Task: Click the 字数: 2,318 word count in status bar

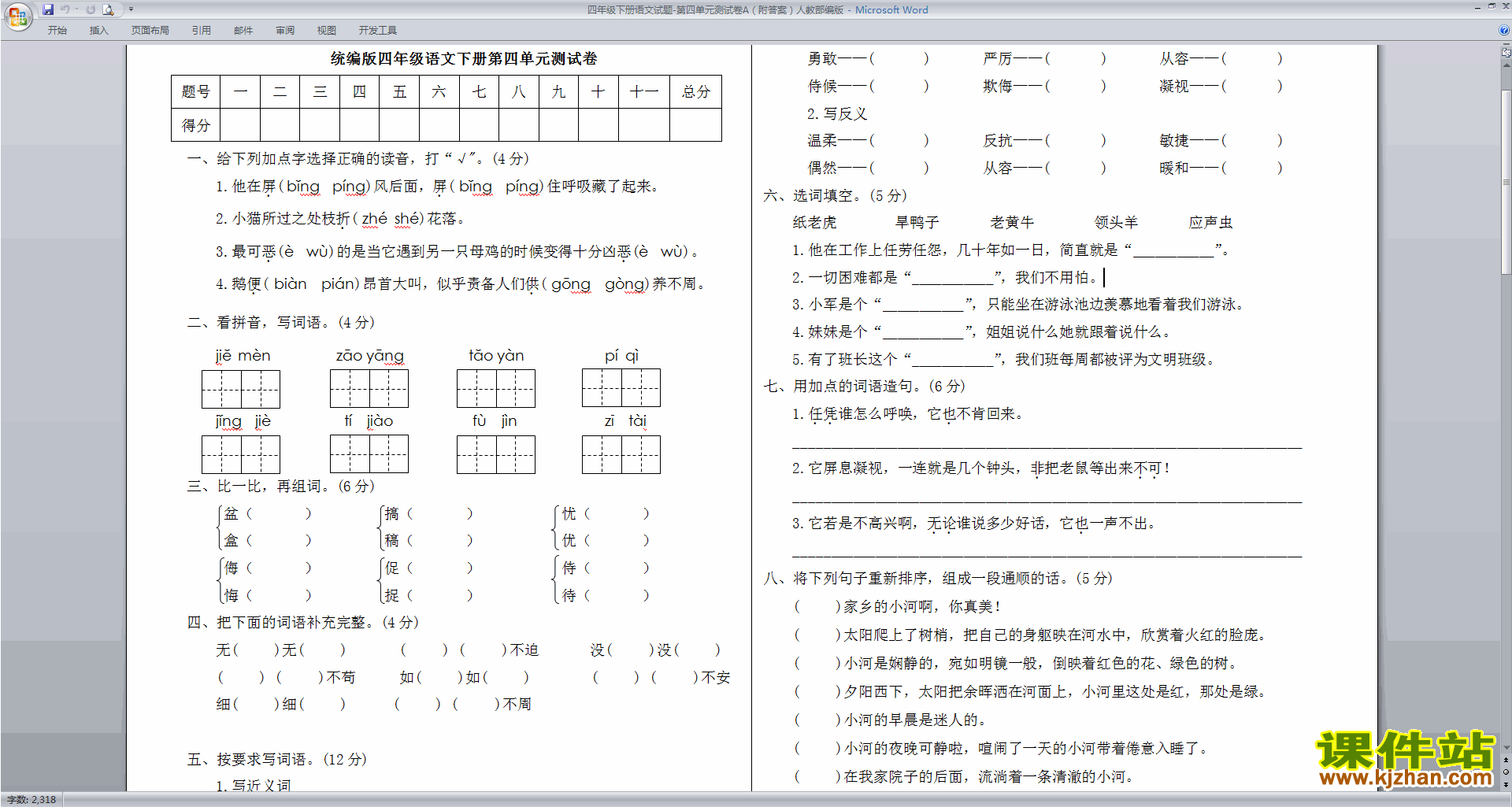Action: pyautogui.click(x=31, y=800)
